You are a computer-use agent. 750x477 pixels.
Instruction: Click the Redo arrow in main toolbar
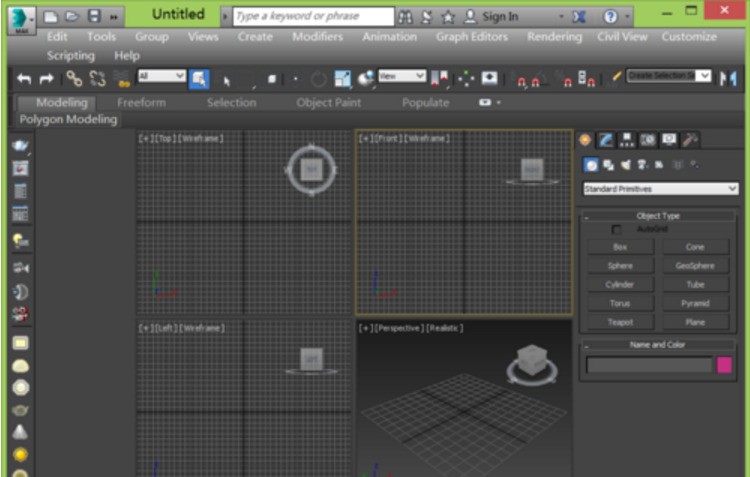click(47, 78)
